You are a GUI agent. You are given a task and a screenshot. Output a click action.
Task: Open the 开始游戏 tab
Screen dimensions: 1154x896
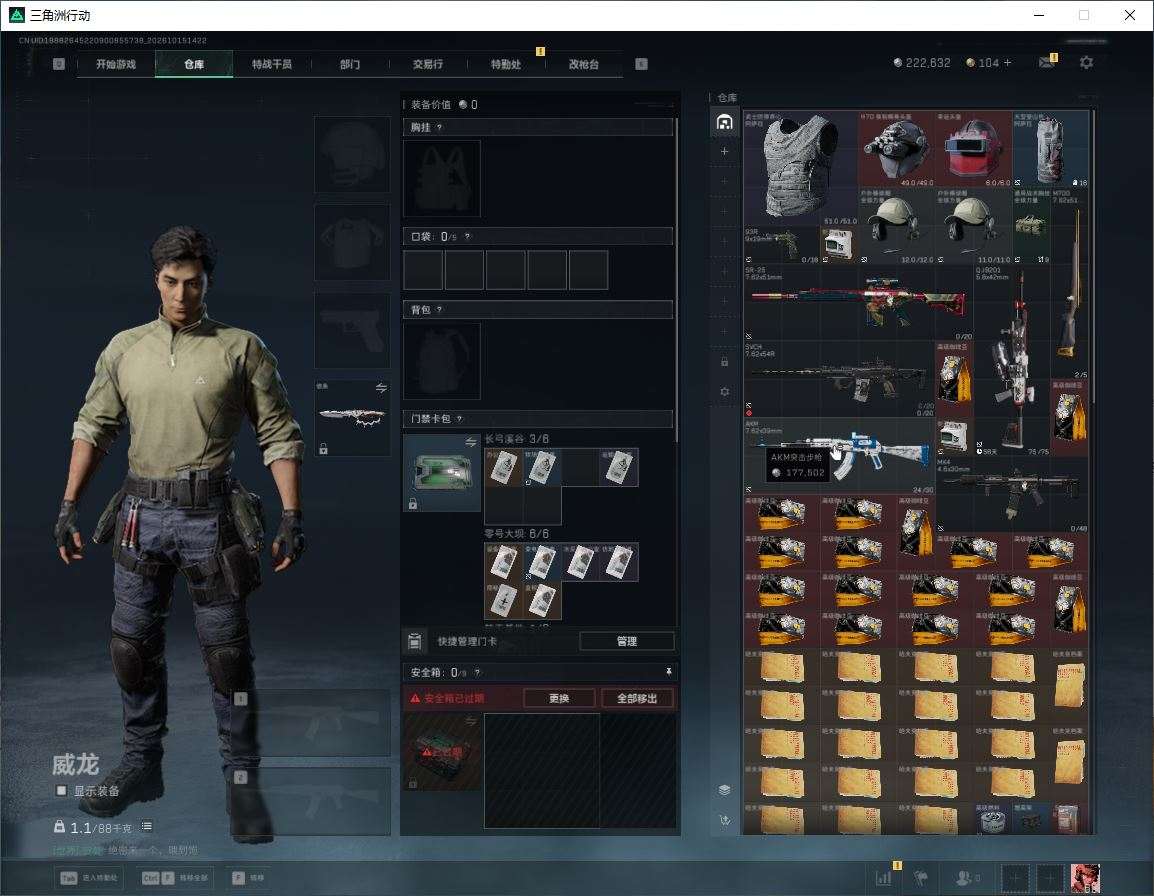coord(116,64)
